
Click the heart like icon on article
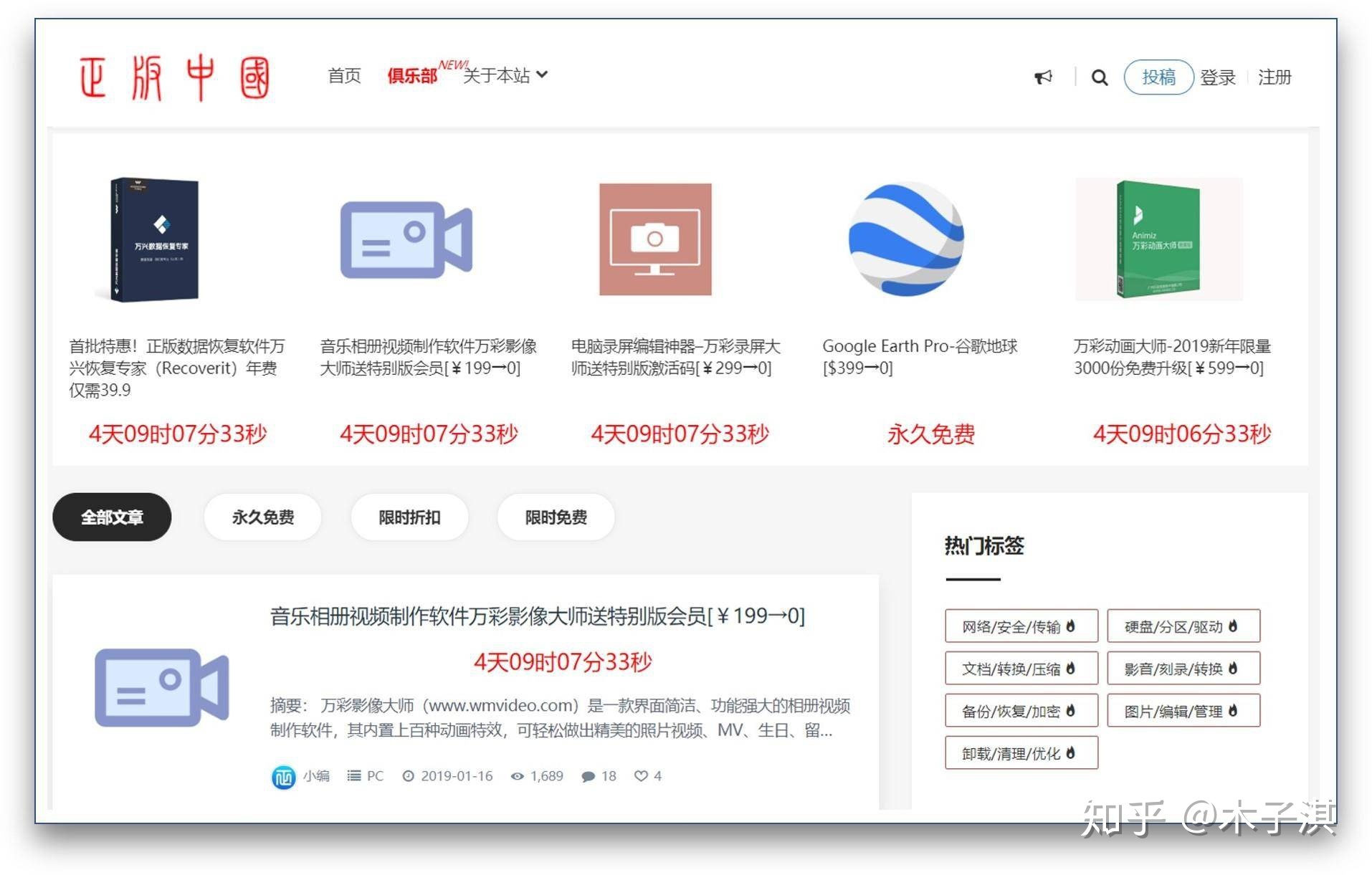[x=641, y=775]
